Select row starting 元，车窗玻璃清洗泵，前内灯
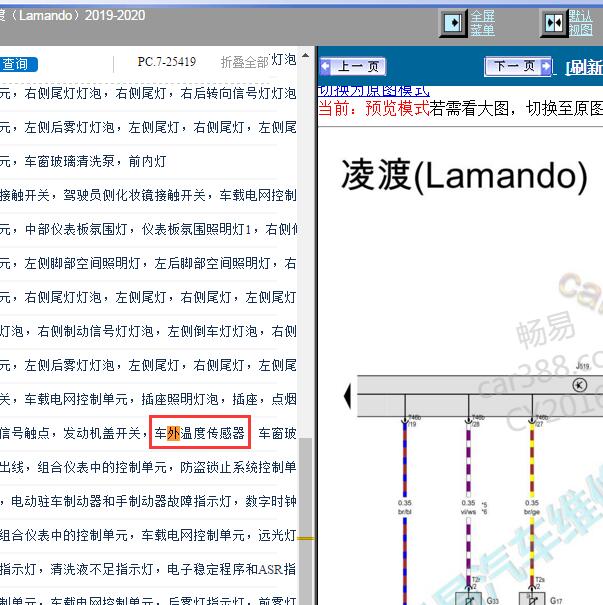 [x=83, y=161]
